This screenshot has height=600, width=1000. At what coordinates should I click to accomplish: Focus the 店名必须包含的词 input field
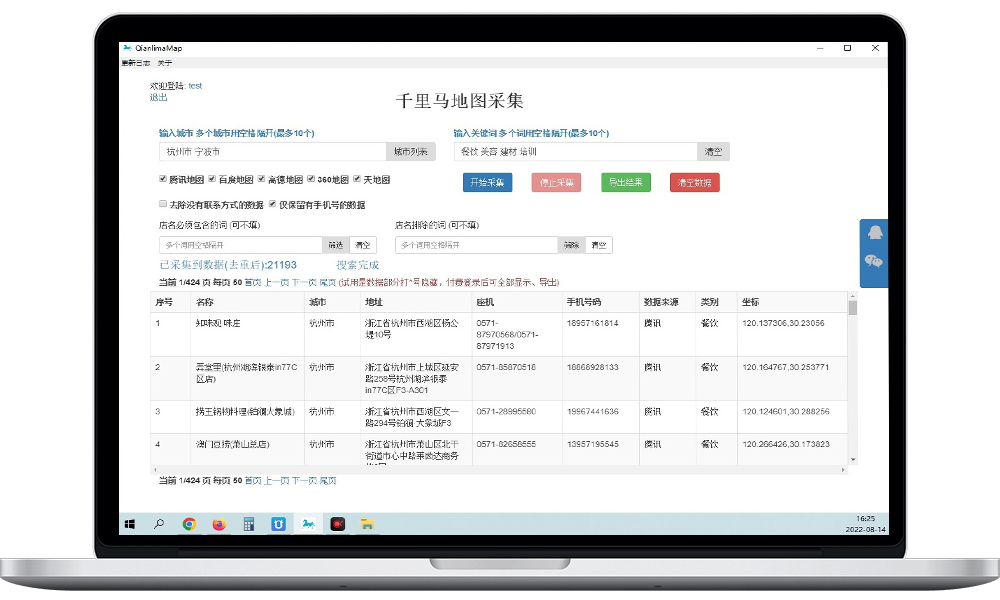coord(241,245)
